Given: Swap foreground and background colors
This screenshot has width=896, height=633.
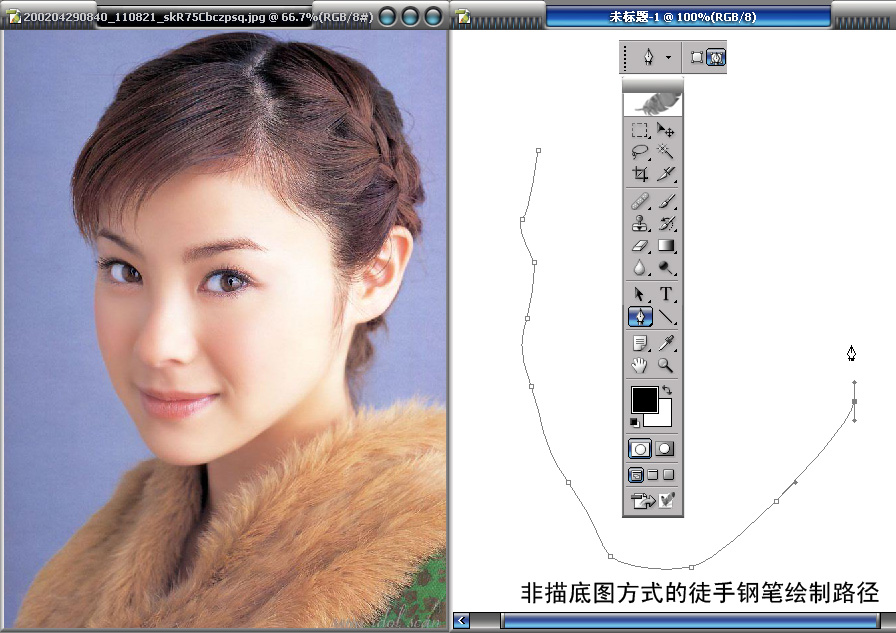Looking at the screenshot, I should click(x=667, y=391).
